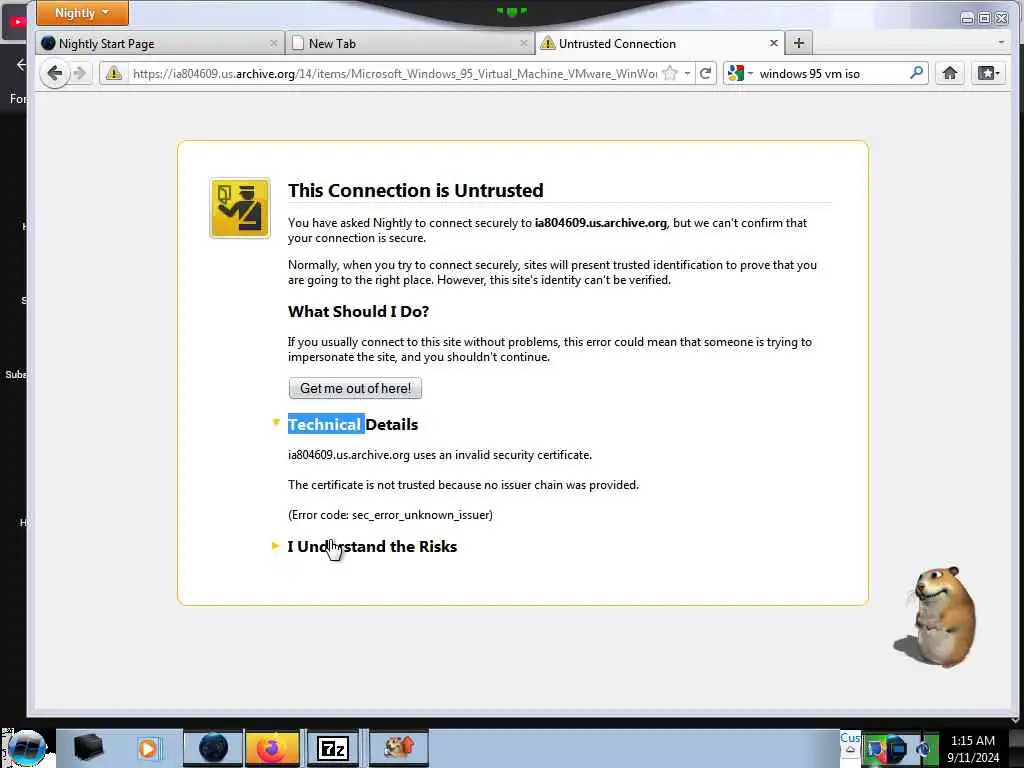Open the 7-Zip taskbar icon
1024x768 pixels.
point(332,748)
